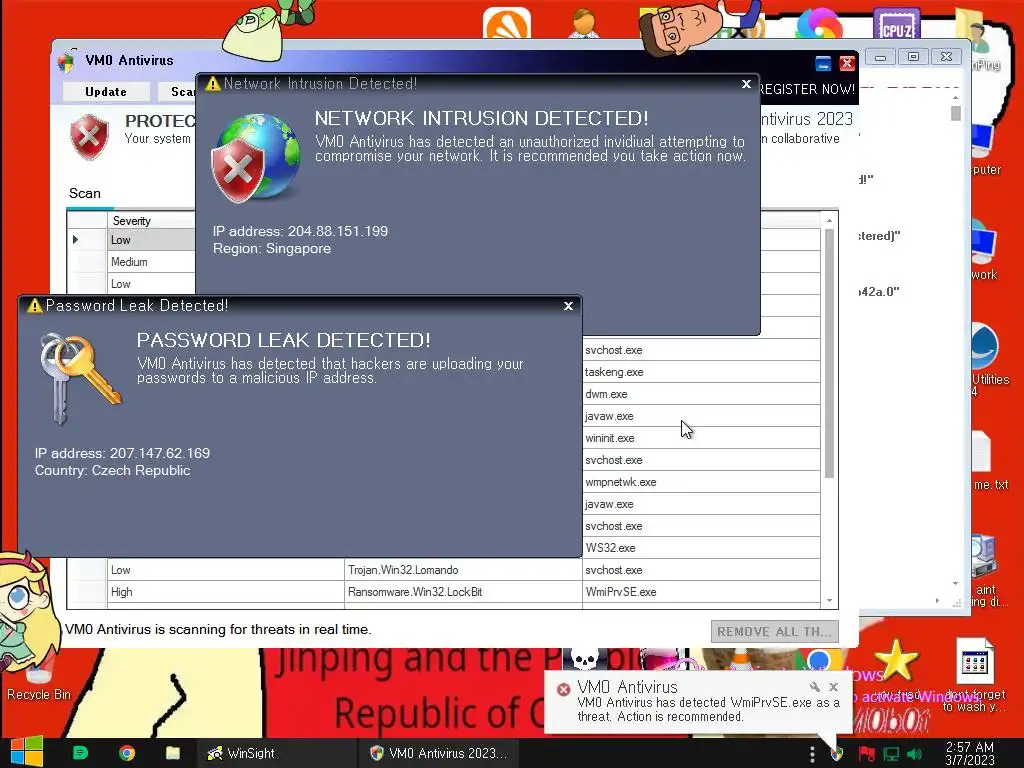Click the VM0 shield tray icon

coord(836,754)
